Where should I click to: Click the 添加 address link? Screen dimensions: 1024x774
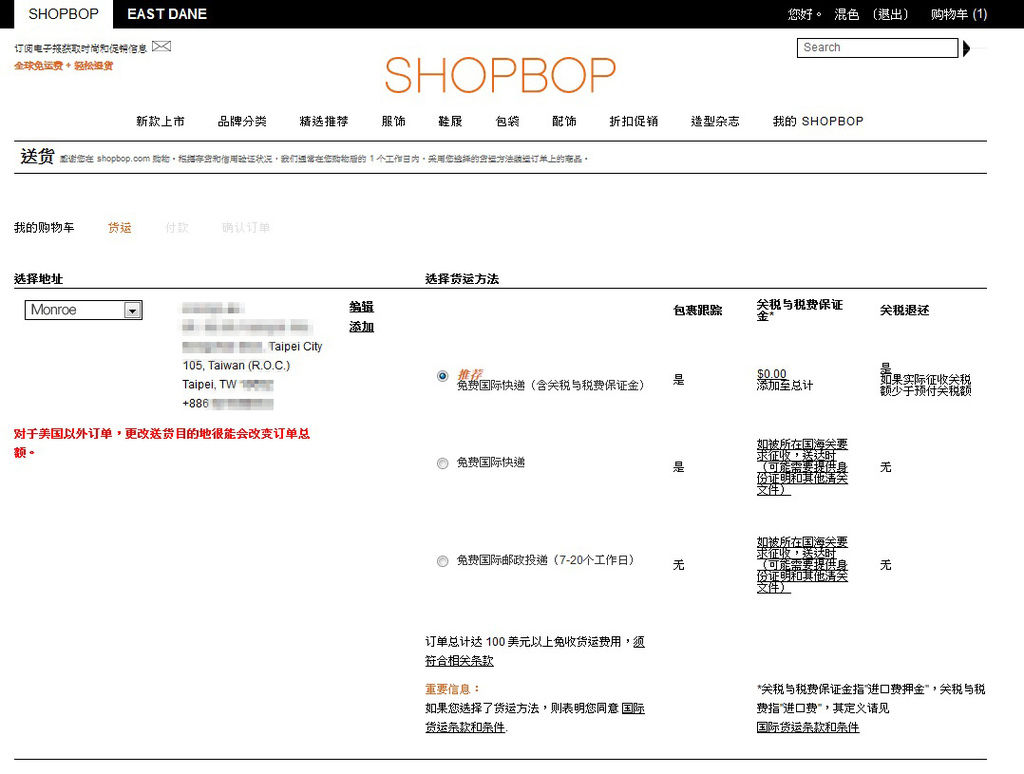361,327
